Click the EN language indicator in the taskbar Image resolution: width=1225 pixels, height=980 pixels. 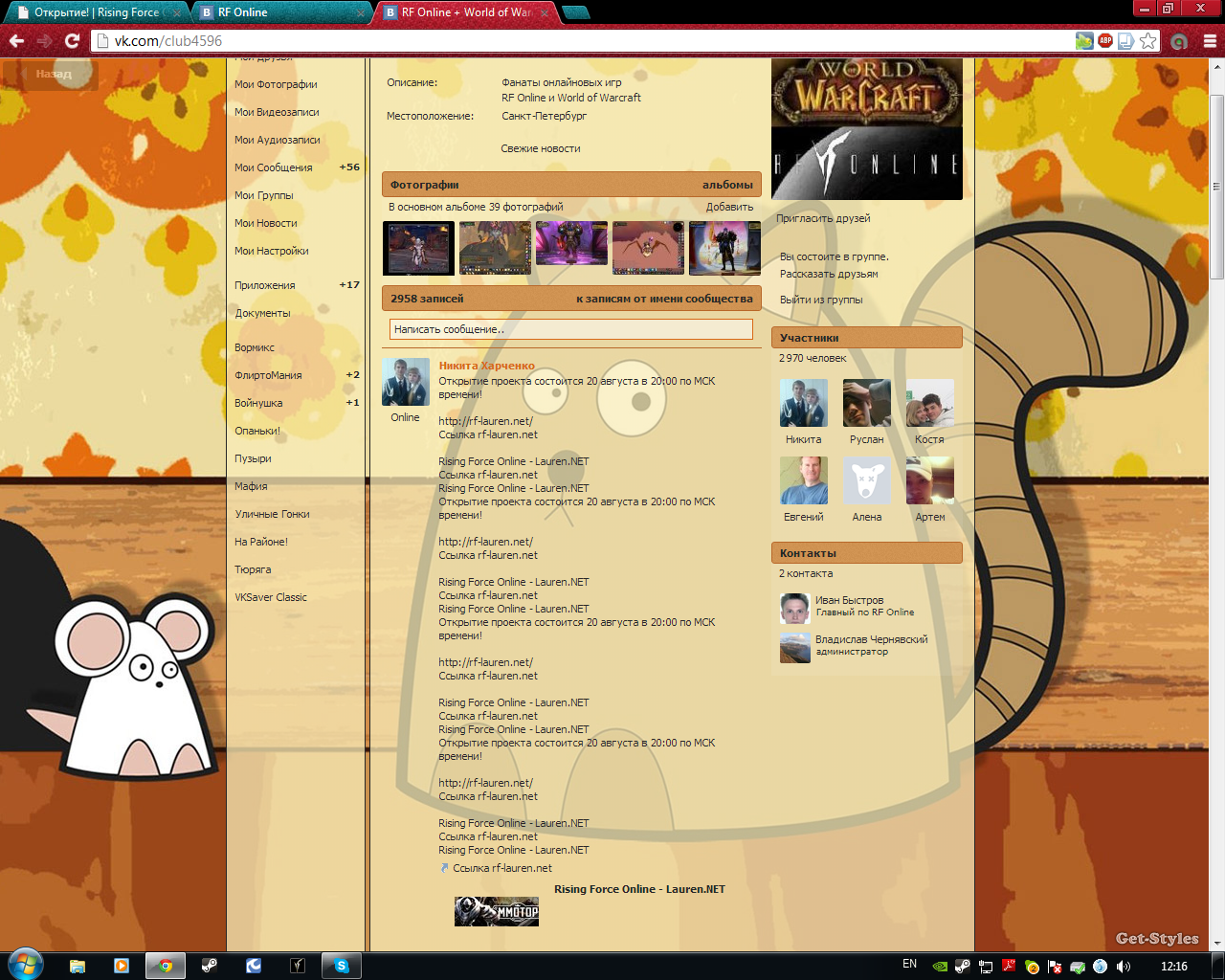tap(909, 964)
